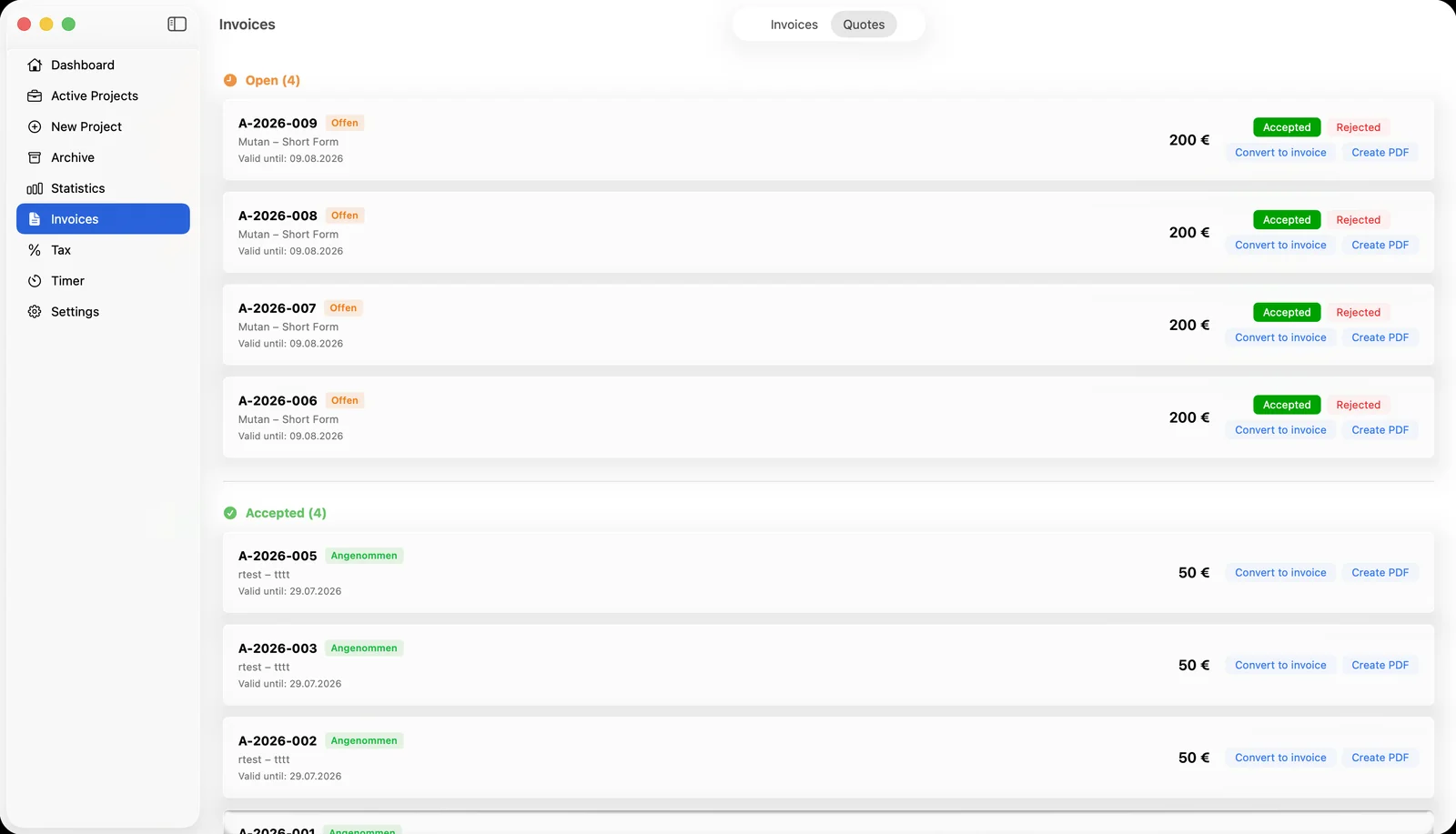Viewport: 1456px width, 834px height.
Task: Accept quote A-2026-007
Action: tap(1287, 313)
